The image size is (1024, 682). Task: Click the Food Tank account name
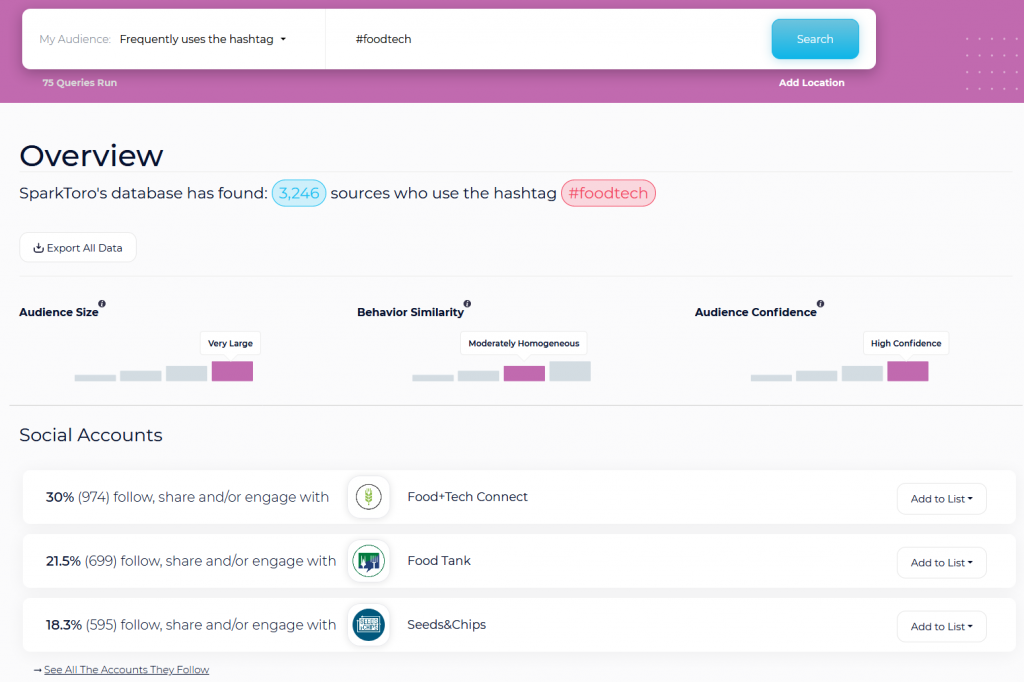click(x=439, y=560)
